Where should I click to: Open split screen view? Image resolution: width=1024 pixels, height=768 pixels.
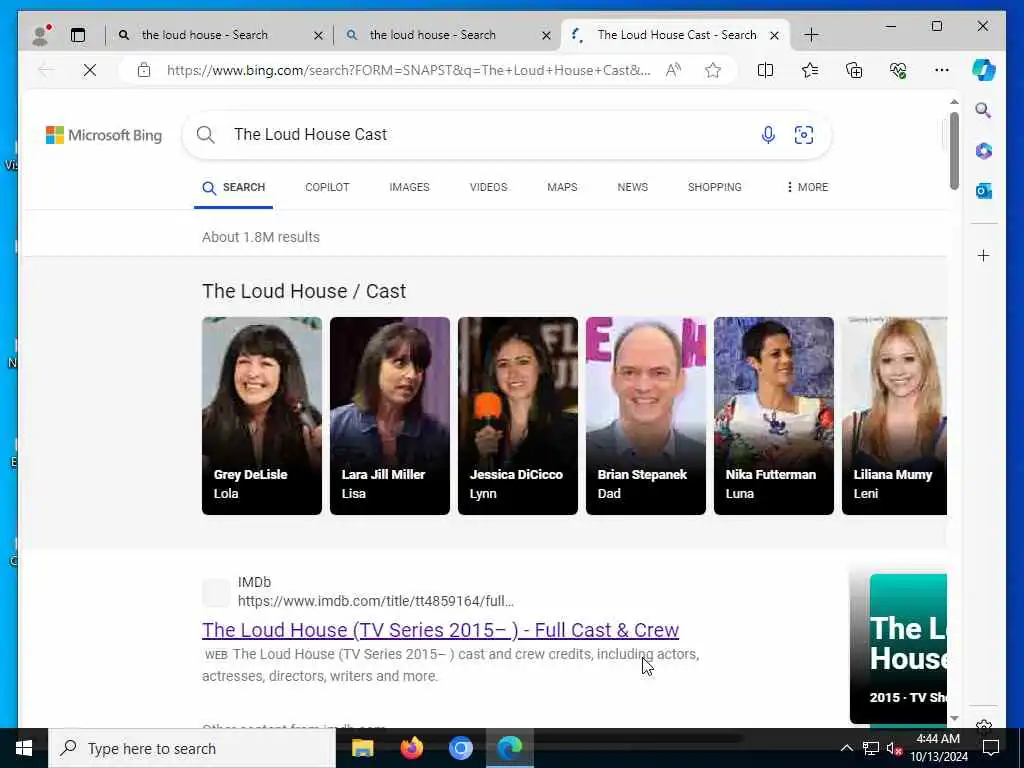coord(765,70)
